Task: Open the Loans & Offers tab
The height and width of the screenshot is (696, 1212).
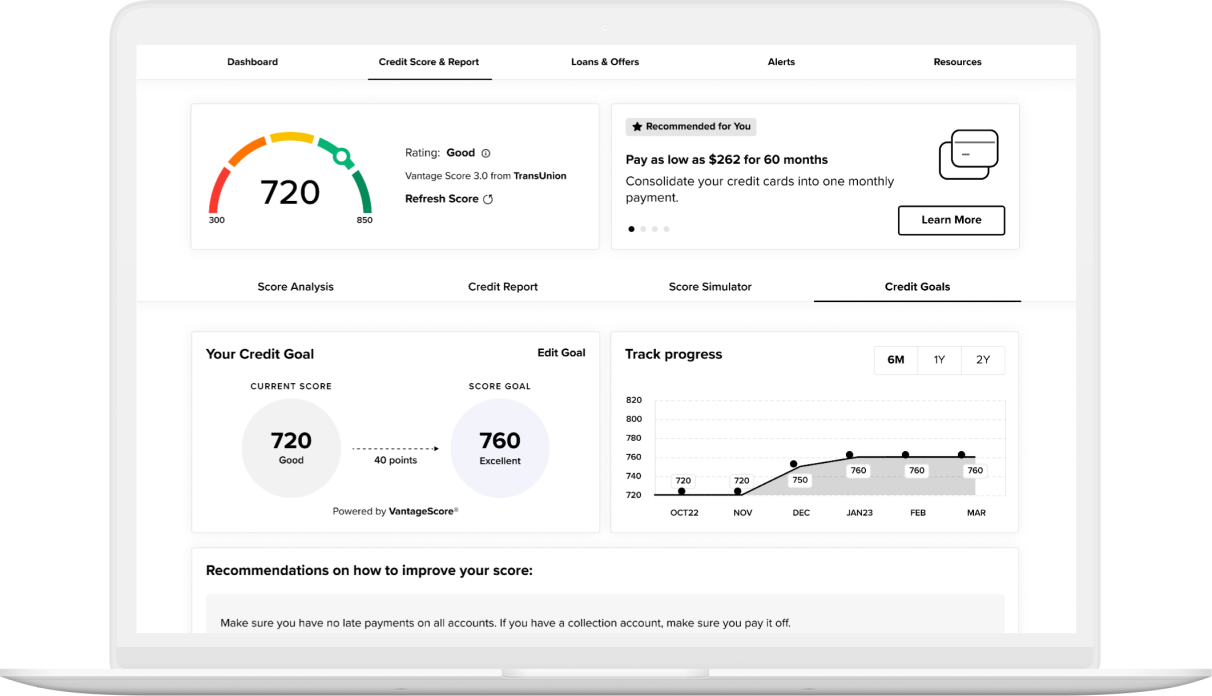Action: [605, 62]
